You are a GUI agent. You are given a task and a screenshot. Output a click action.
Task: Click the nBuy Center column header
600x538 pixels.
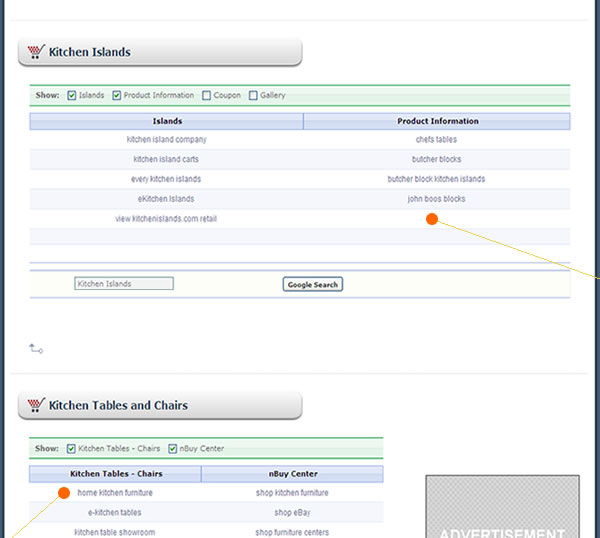(292, 474)
